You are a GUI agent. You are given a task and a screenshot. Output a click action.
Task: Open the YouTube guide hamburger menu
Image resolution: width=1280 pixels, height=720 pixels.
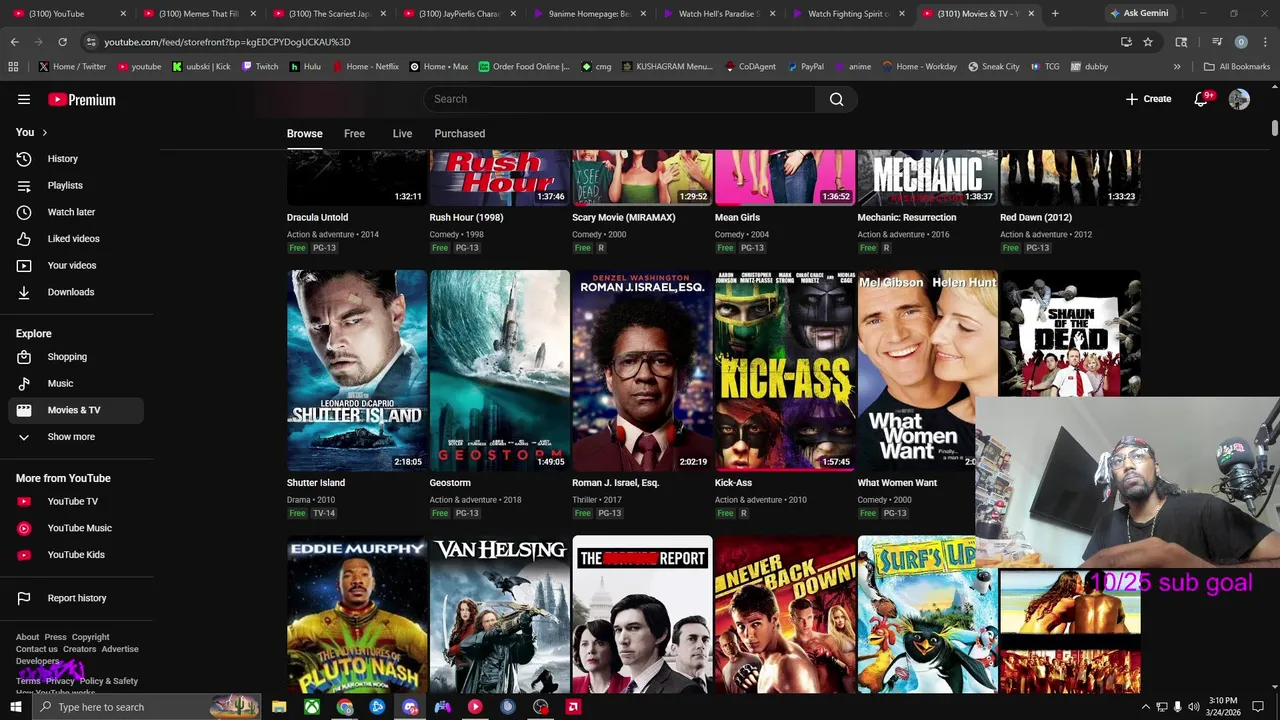[x=24, y=99]
